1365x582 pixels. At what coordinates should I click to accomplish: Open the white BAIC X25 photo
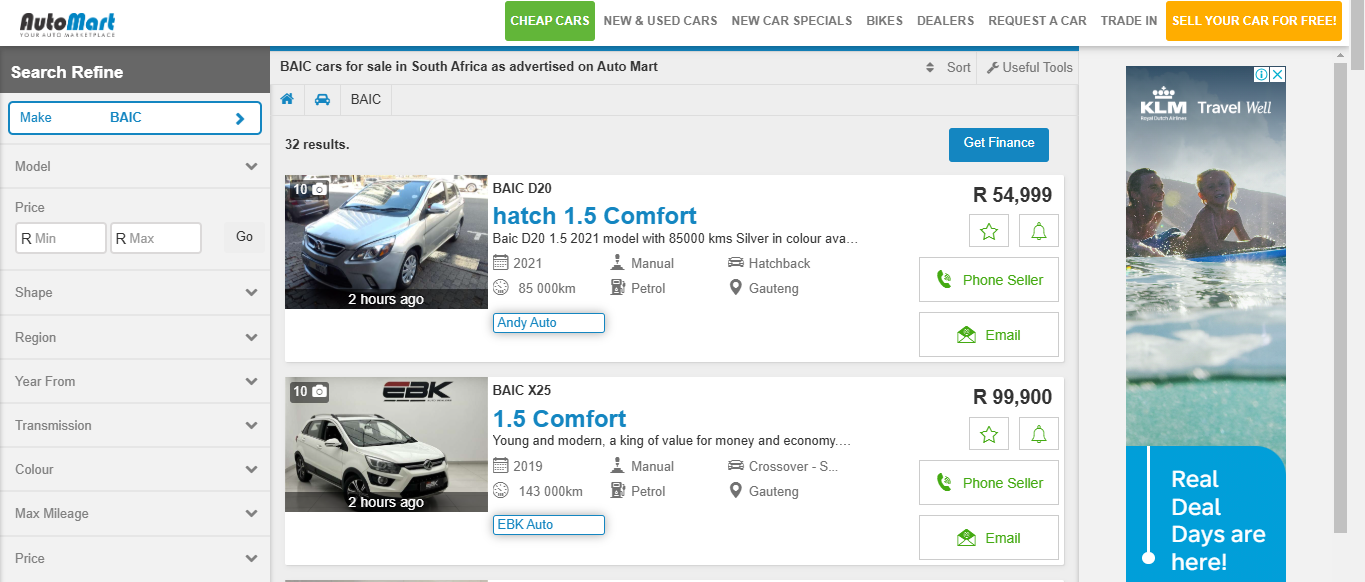pos(386,445)
